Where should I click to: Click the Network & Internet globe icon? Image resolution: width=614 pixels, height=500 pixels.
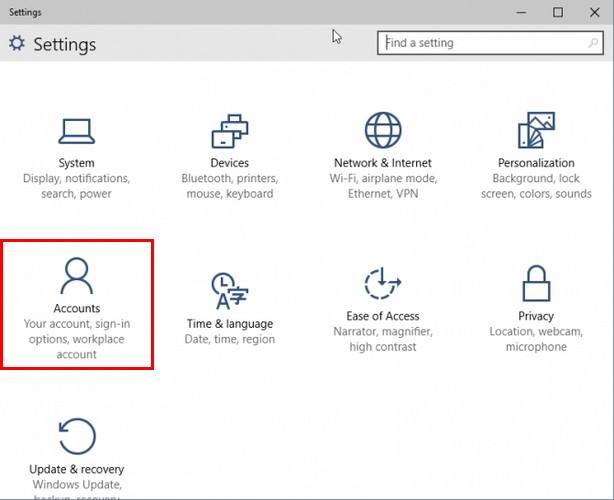(383, 130)
